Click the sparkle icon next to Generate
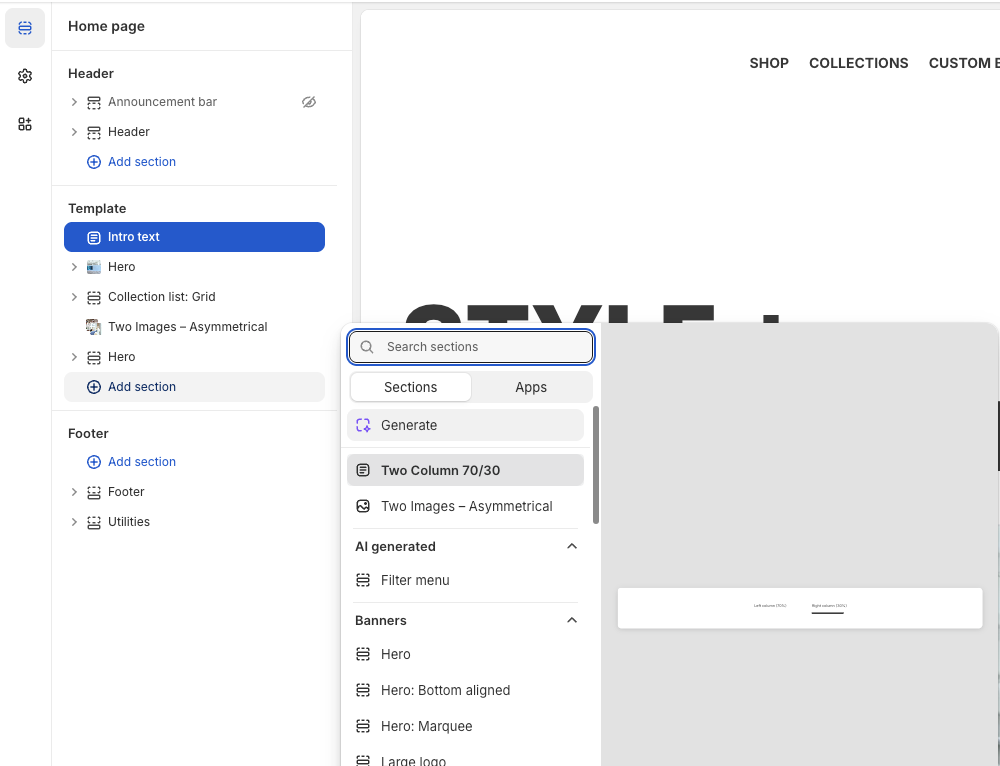Viewport: 1000px width, 766px height. tap(364, 425)
